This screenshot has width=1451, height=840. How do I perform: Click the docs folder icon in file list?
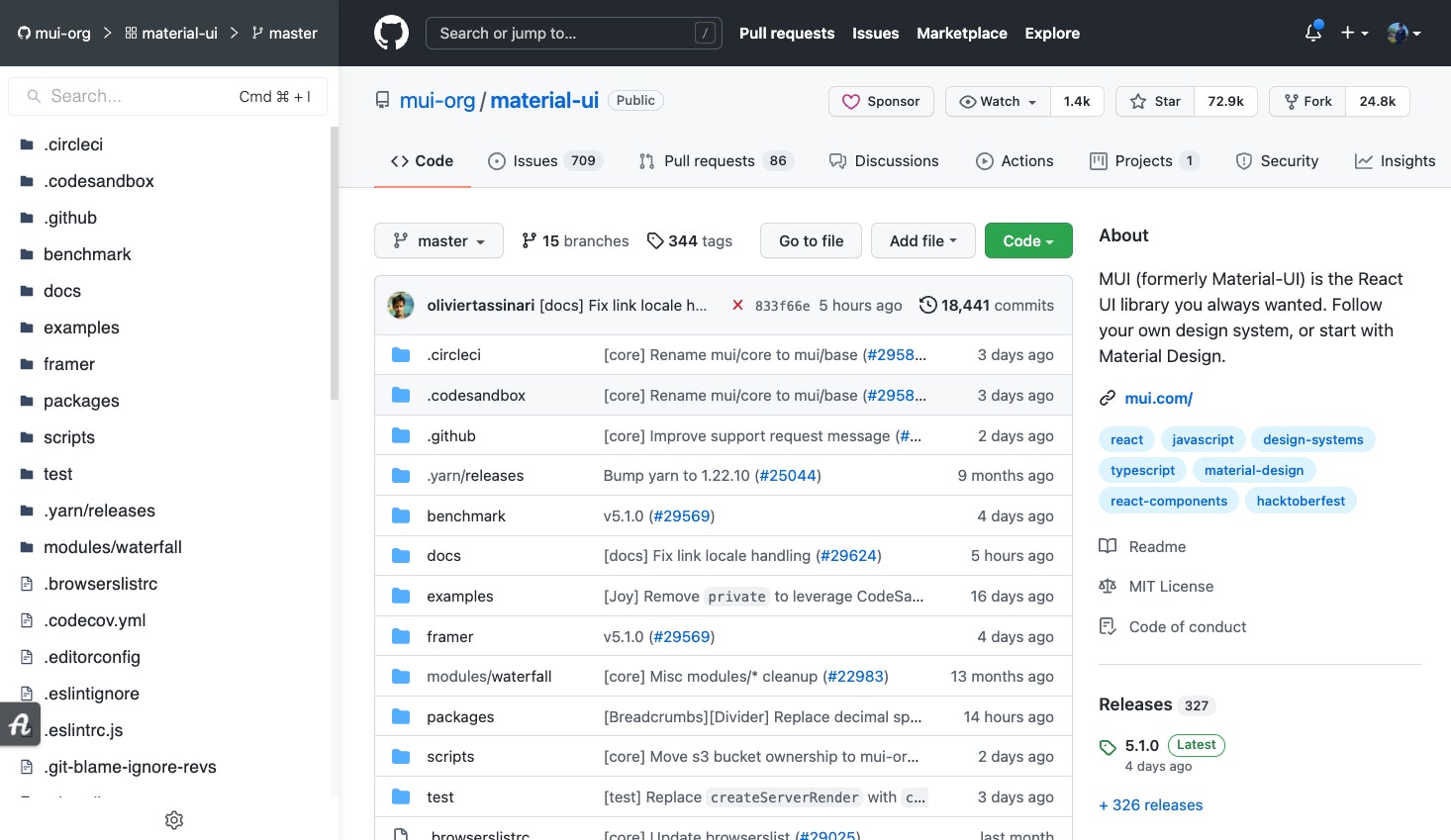pos(401,555)
